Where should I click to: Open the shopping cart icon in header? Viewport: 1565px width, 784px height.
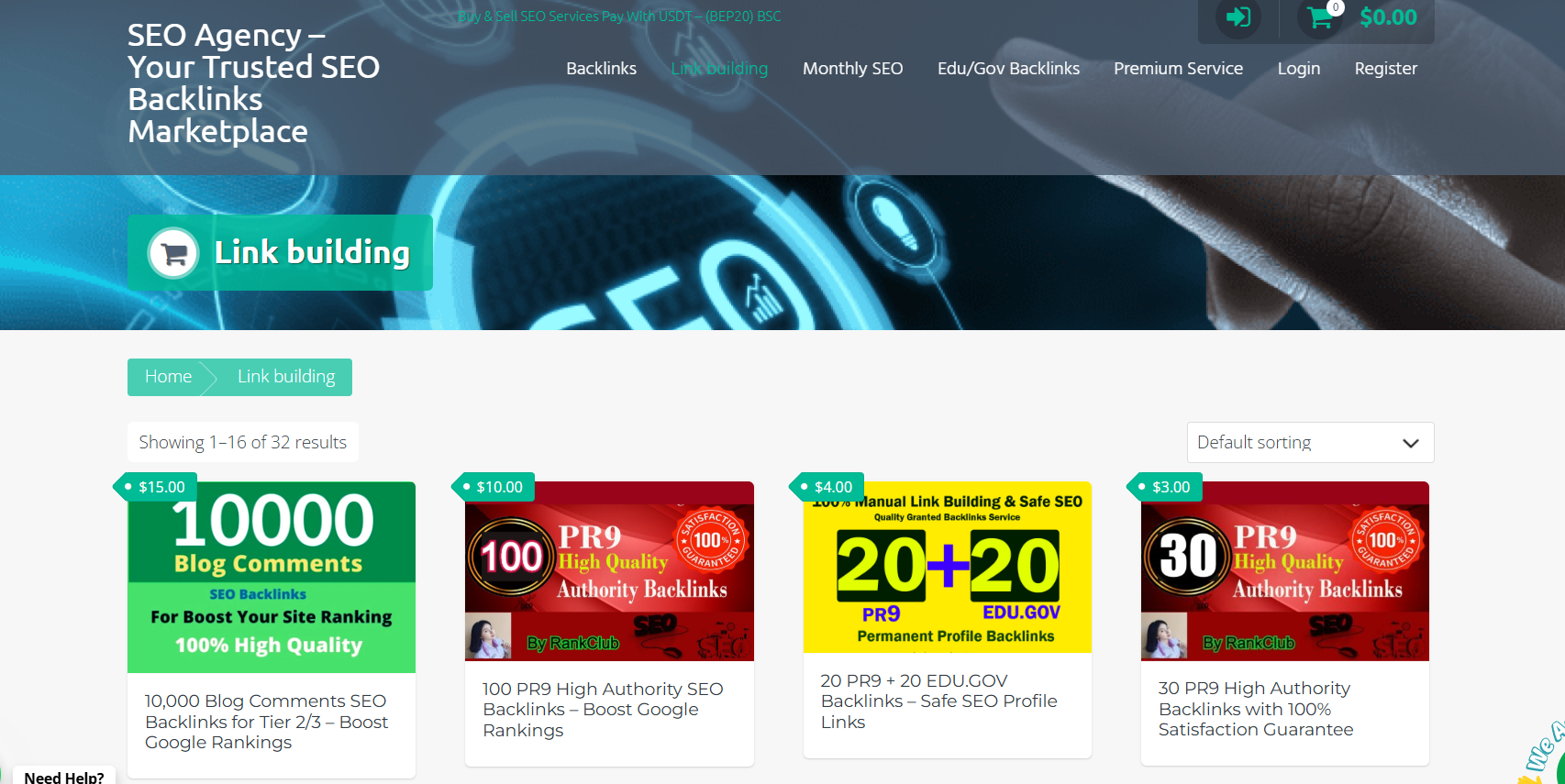tap(1320, 17)
